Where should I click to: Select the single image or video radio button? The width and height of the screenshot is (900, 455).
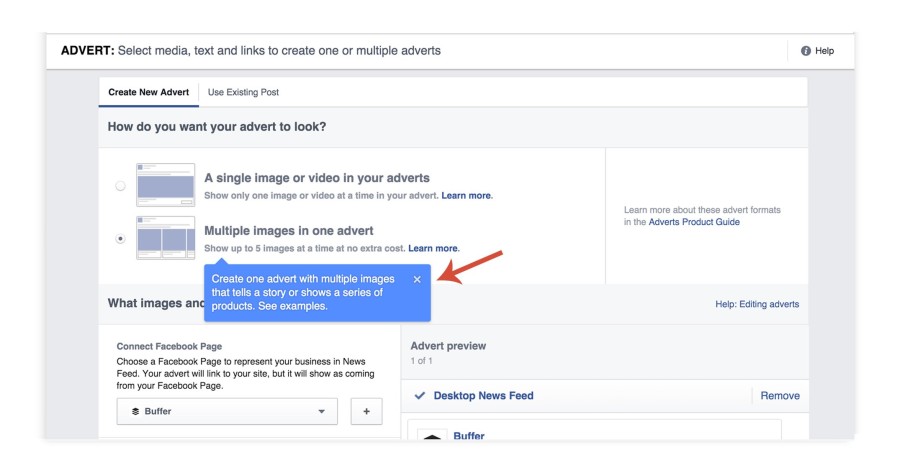tap(121, 186)
